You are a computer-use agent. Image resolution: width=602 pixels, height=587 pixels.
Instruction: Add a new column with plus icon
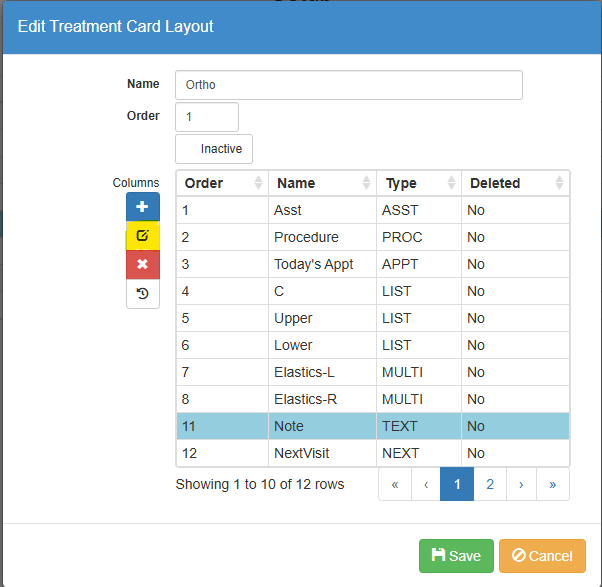click(x=142, y=207)
